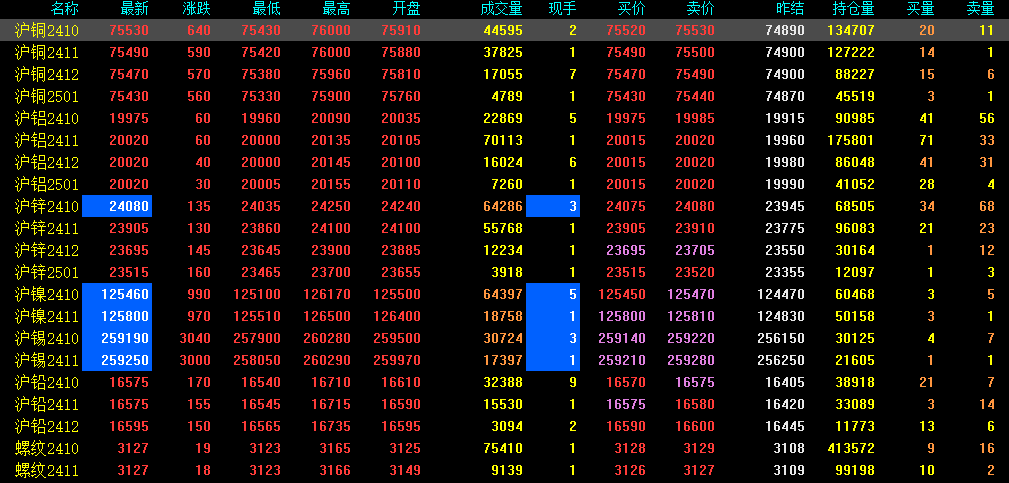
Task: Click open interest 99198 for 螺纹2411
Action: pyautogui.click(x=855, y=470)
